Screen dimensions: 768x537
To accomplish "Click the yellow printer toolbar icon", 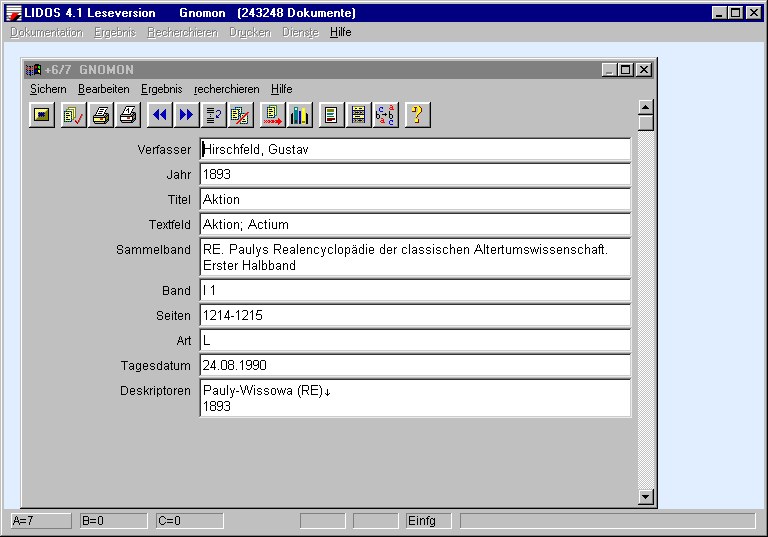I will click(101, 115).
